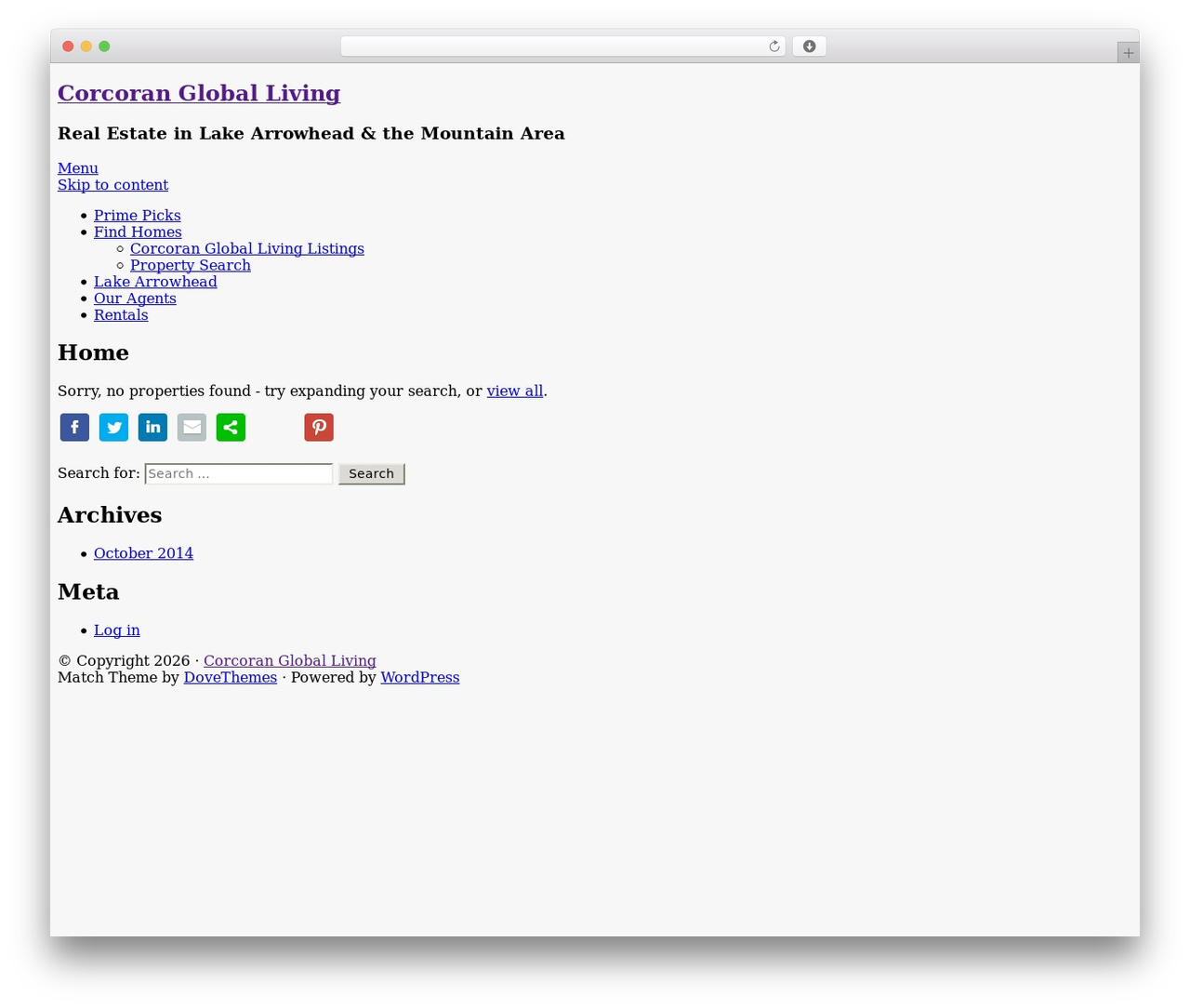Image resolution: width=1190 pixels, height=1008 pixels.
Task: Open Property Search submenu item
Action: (x=191, y=265)
